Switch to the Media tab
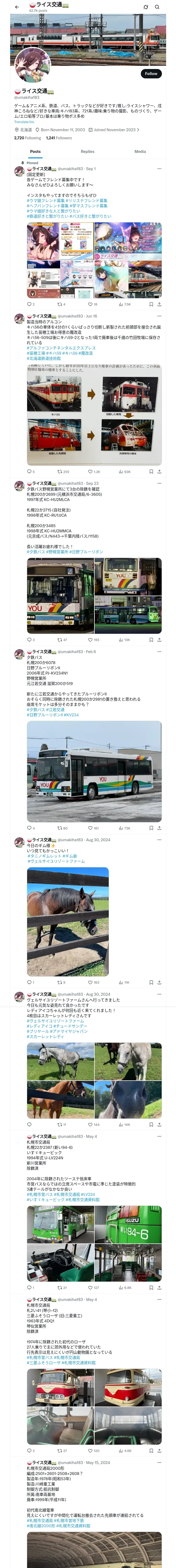 [140, 152]
